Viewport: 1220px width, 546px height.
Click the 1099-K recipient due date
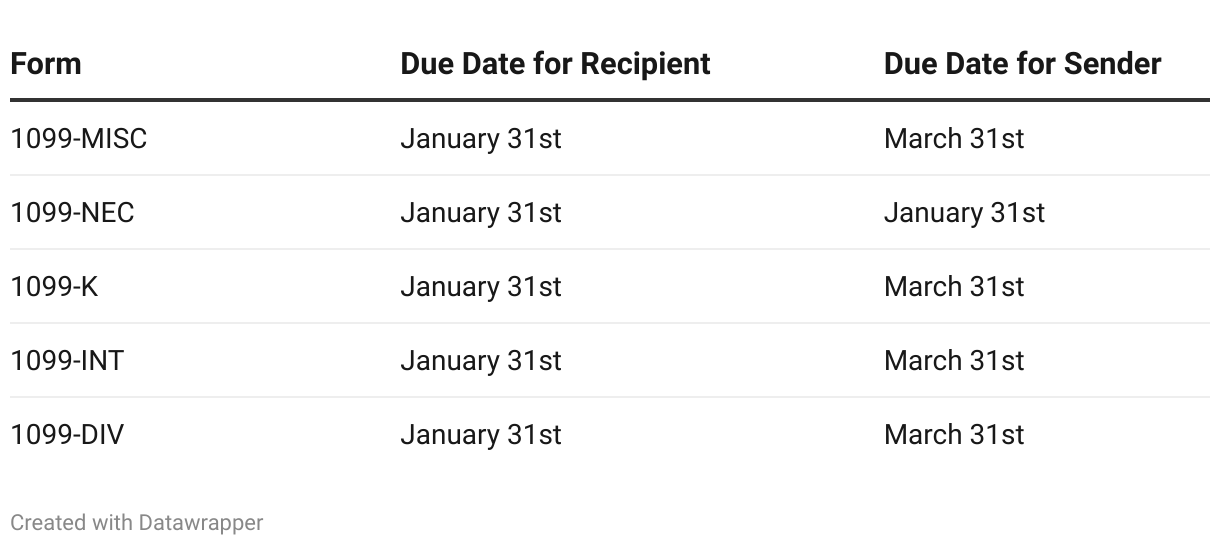[481, 287]
